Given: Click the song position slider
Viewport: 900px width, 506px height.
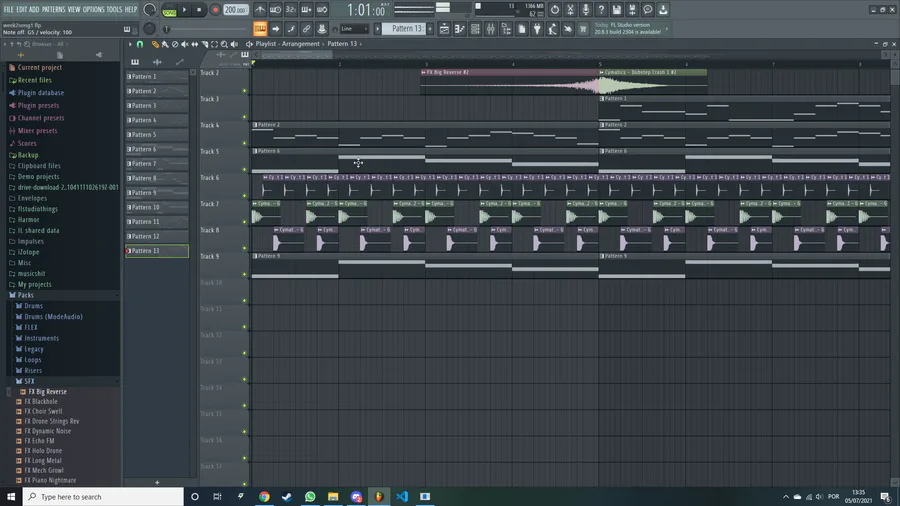Looking at the screenshot, I should (x=207, y=29).
